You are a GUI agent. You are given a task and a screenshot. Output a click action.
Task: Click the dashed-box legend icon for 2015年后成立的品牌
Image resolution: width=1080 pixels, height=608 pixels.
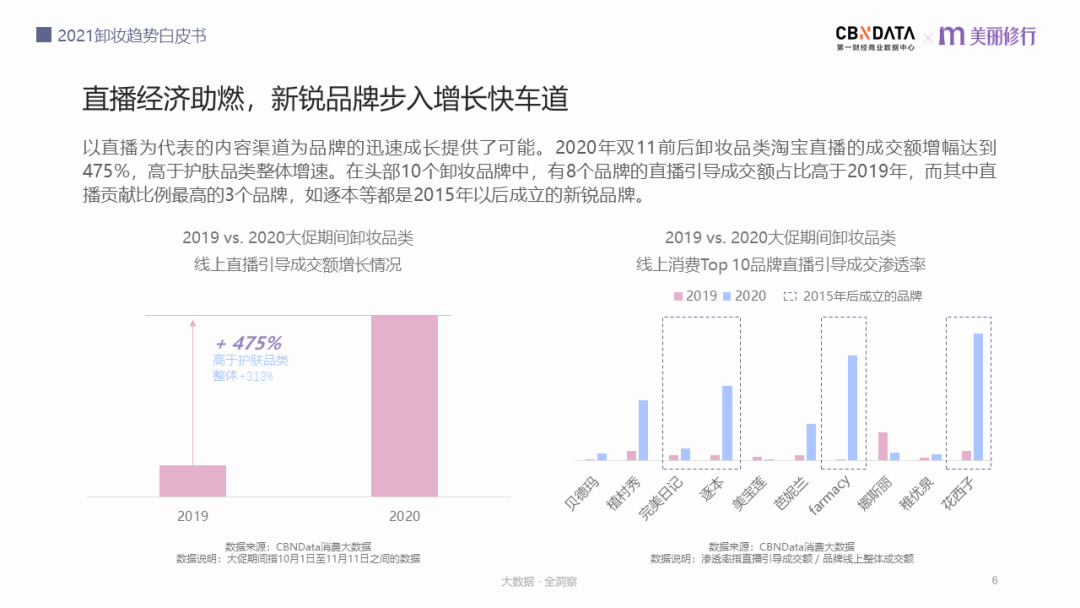click(790, 296)
